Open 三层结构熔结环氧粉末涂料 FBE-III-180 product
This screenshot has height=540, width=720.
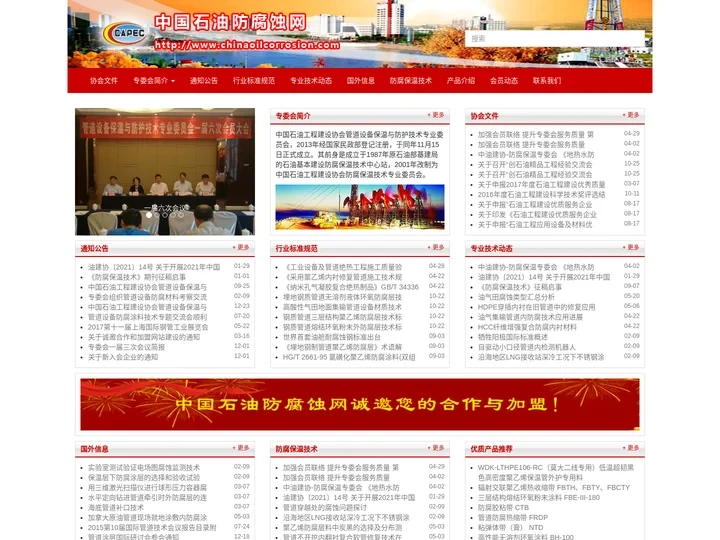(x=539, y=498)
